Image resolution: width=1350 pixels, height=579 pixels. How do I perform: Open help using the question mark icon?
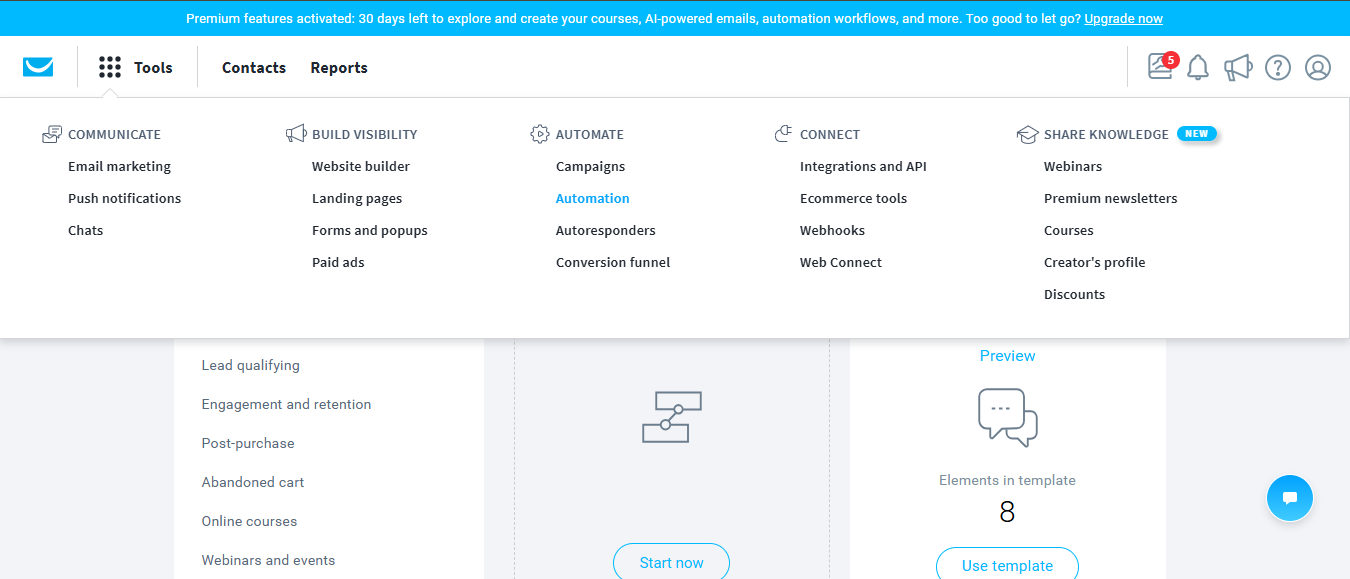pos(1277,67)
